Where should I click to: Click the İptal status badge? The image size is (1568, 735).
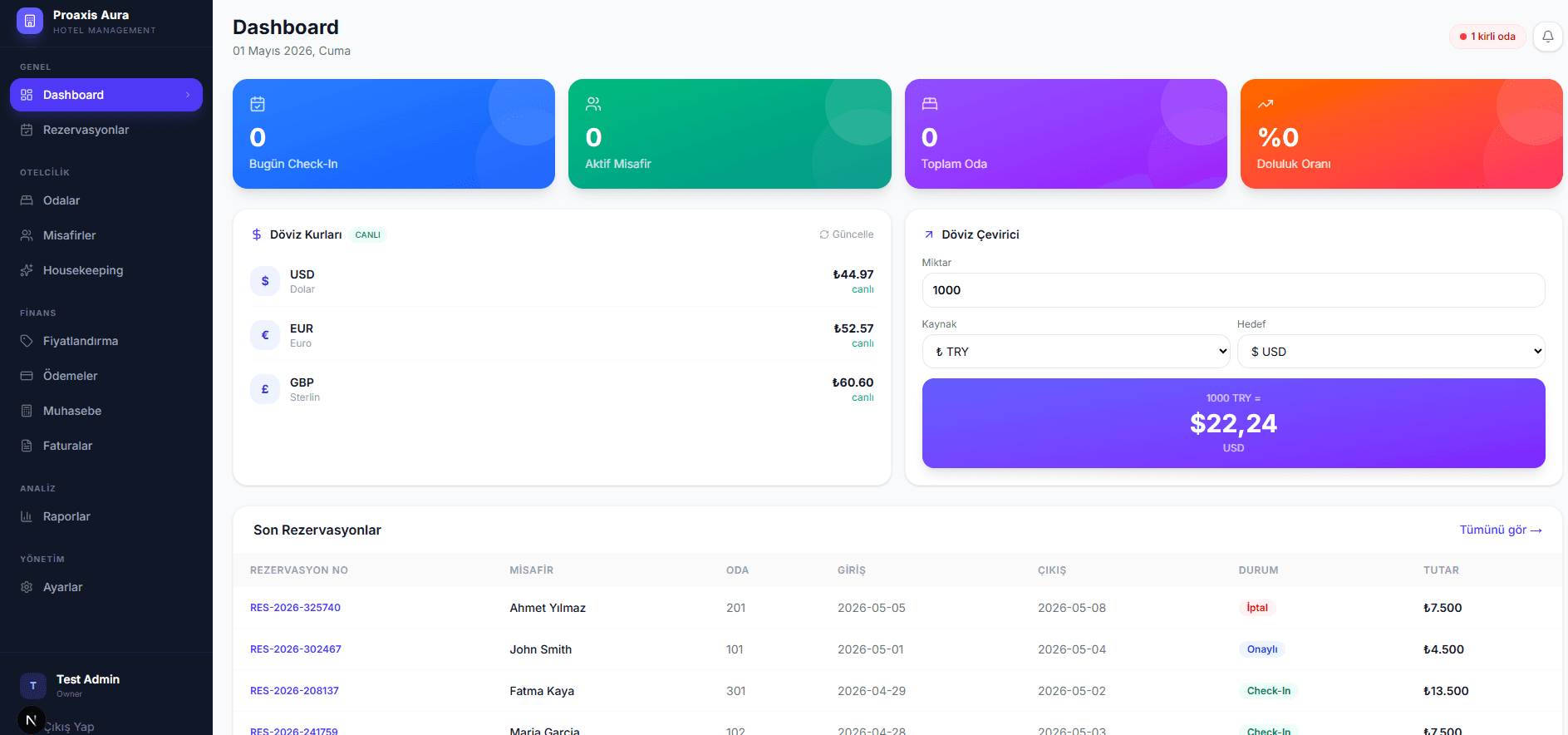click(x=1257, y=608)
